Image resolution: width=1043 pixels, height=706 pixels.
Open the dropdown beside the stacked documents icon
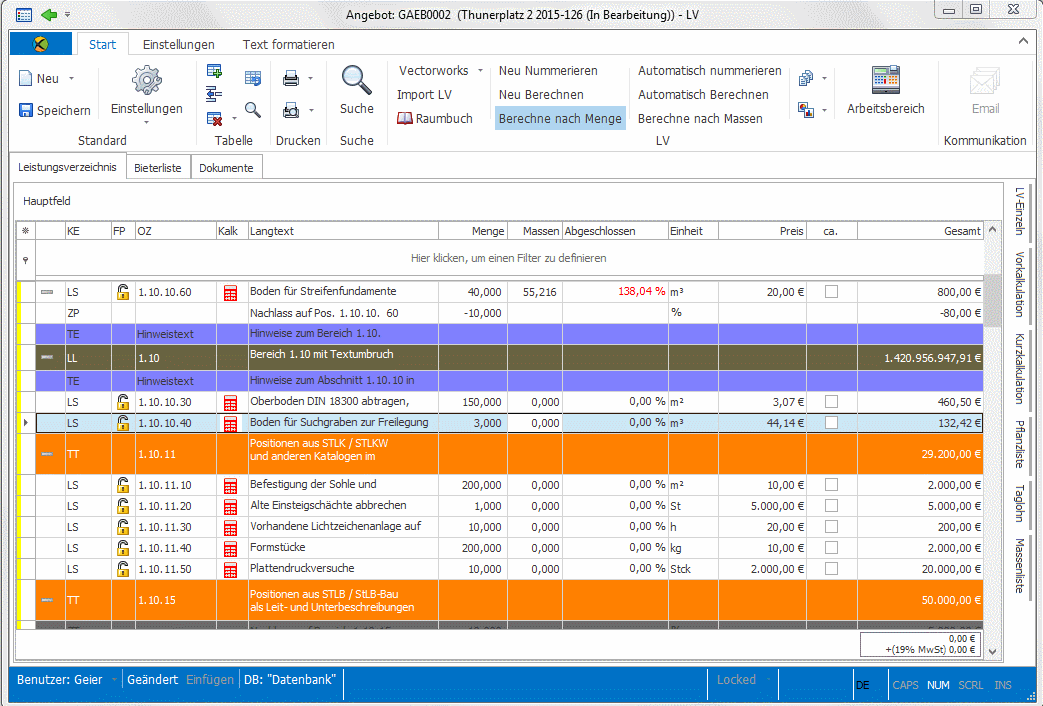tap(824, 79)
